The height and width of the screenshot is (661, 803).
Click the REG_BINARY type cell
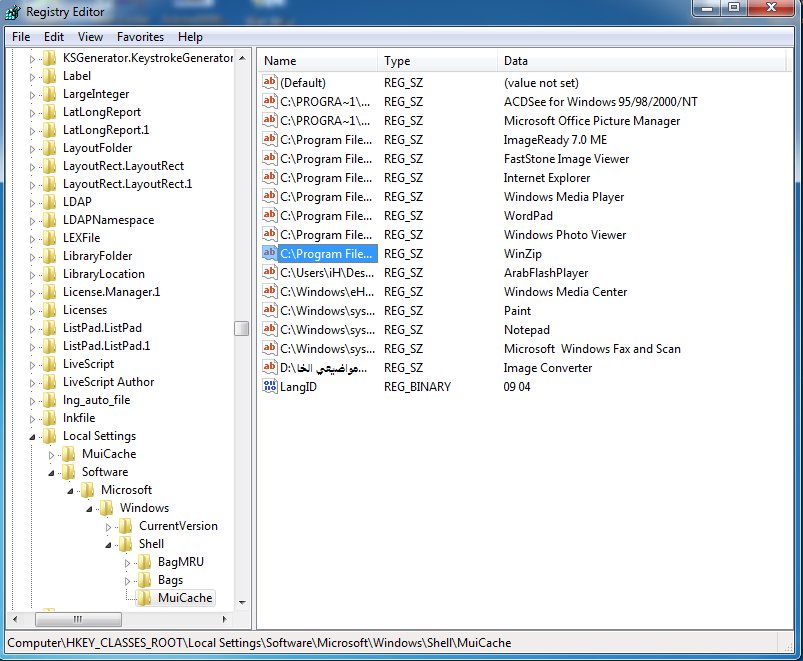417,387
